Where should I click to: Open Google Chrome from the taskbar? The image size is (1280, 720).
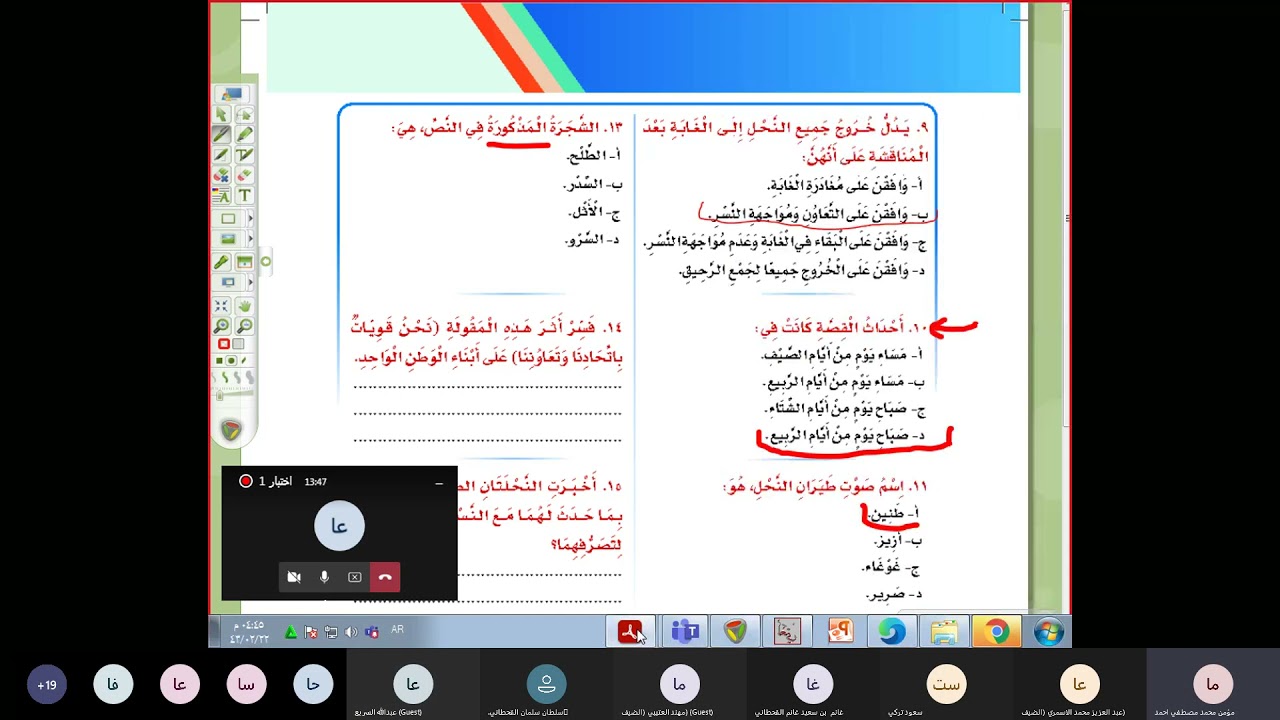pos(996,632)
